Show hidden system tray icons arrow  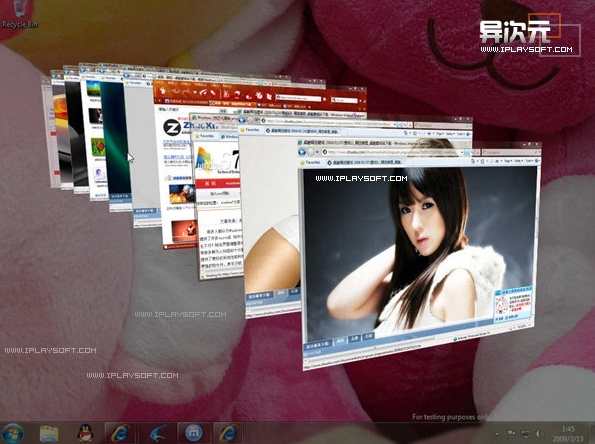tap(497, 434)
